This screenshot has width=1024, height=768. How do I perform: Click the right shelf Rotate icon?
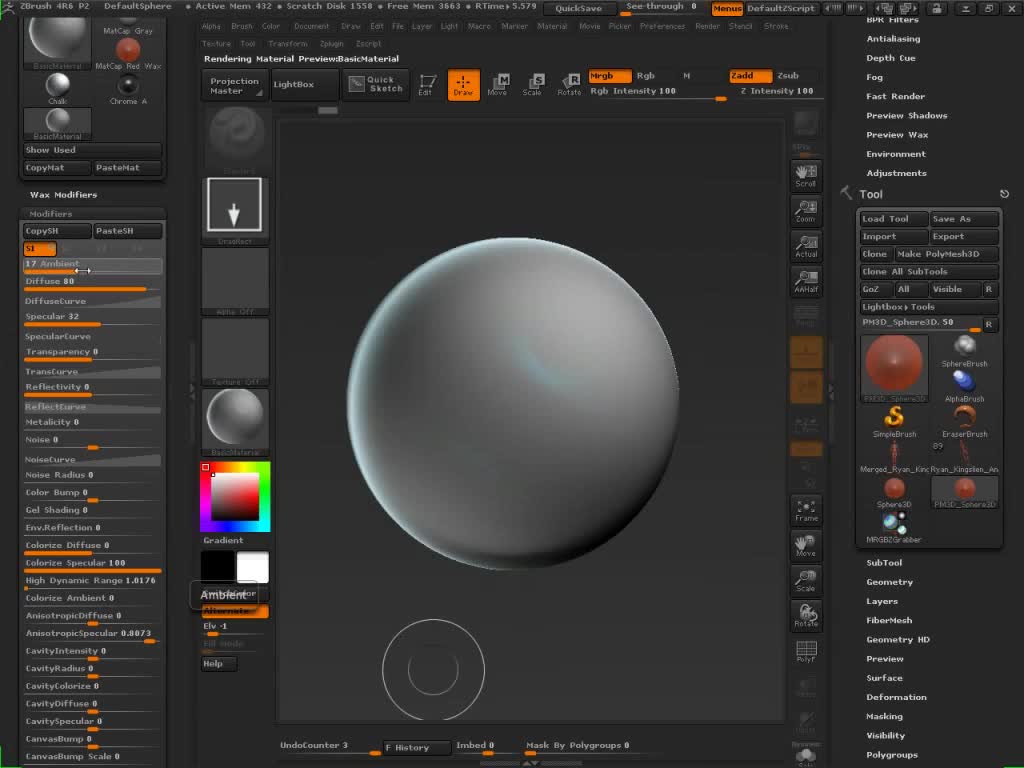tap(806, 616)
